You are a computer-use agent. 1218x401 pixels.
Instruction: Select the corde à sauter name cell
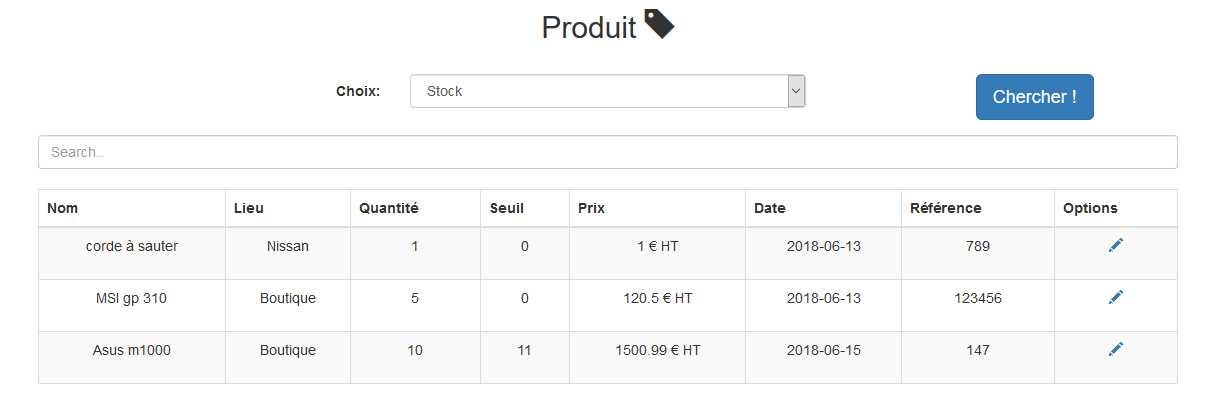click(132, 246)
